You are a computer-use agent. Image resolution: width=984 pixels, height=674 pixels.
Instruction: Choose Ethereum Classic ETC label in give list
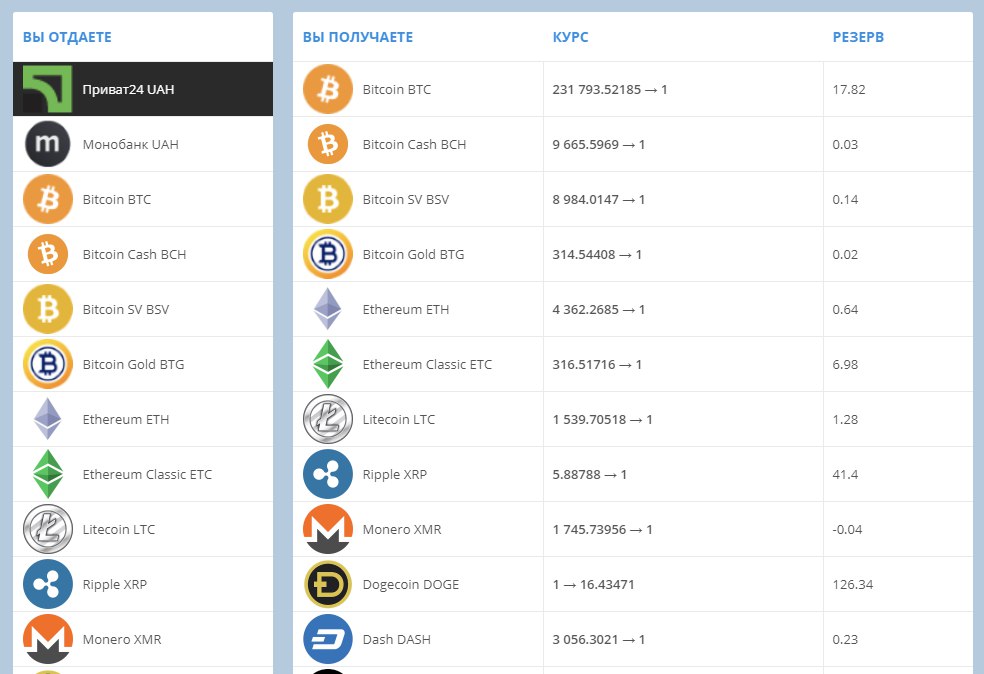pos(147,474)
